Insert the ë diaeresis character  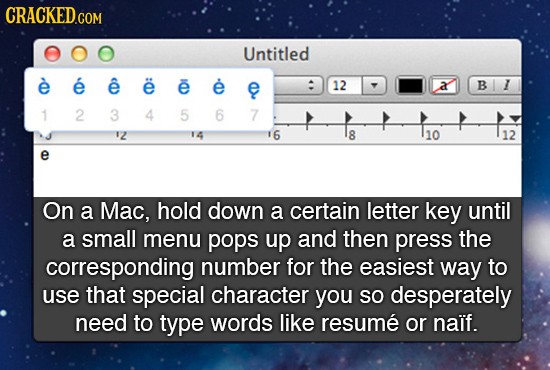coord(149,86)
